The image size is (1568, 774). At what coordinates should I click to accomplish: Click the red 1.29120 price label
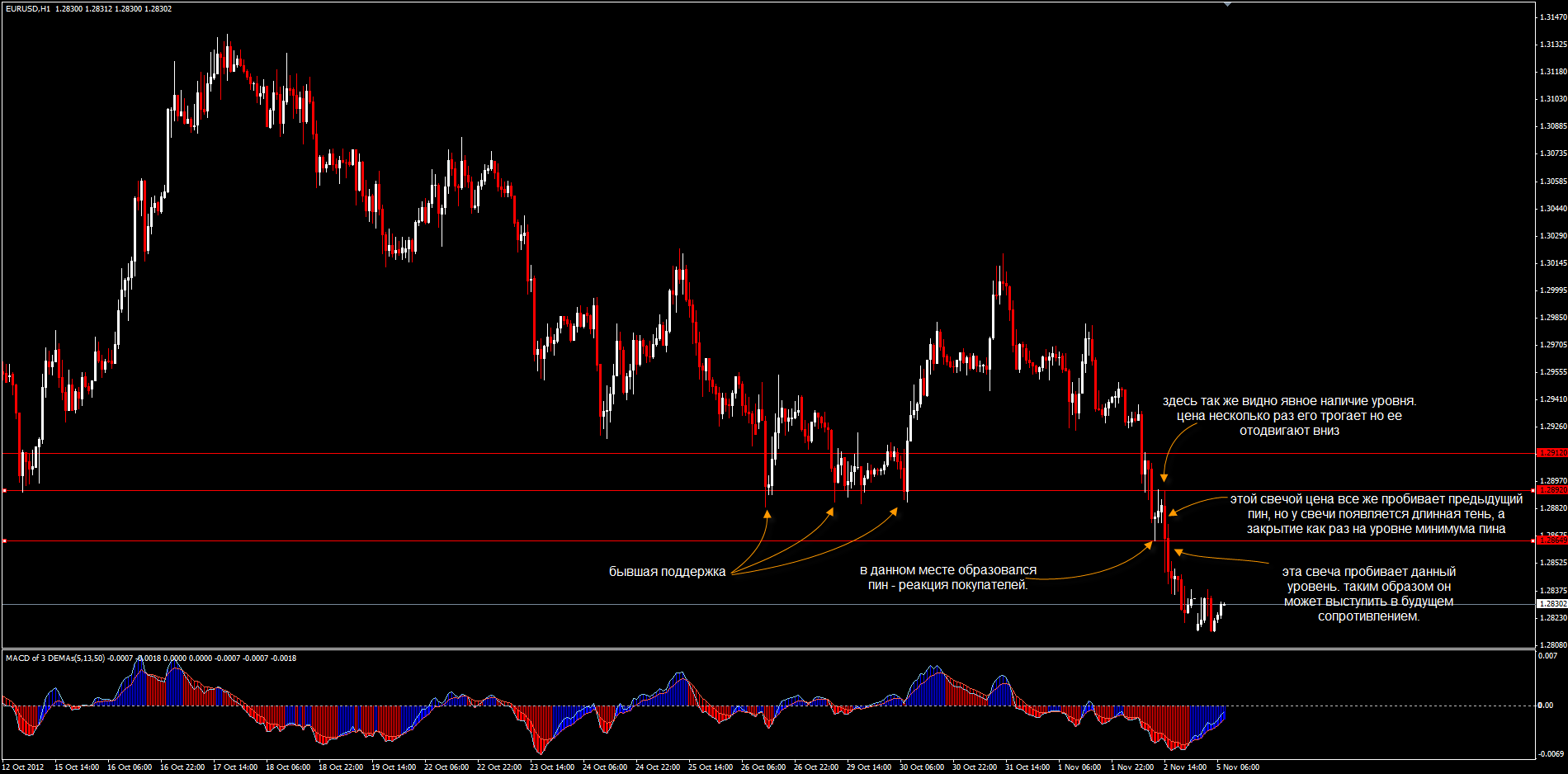(1551, 453)
